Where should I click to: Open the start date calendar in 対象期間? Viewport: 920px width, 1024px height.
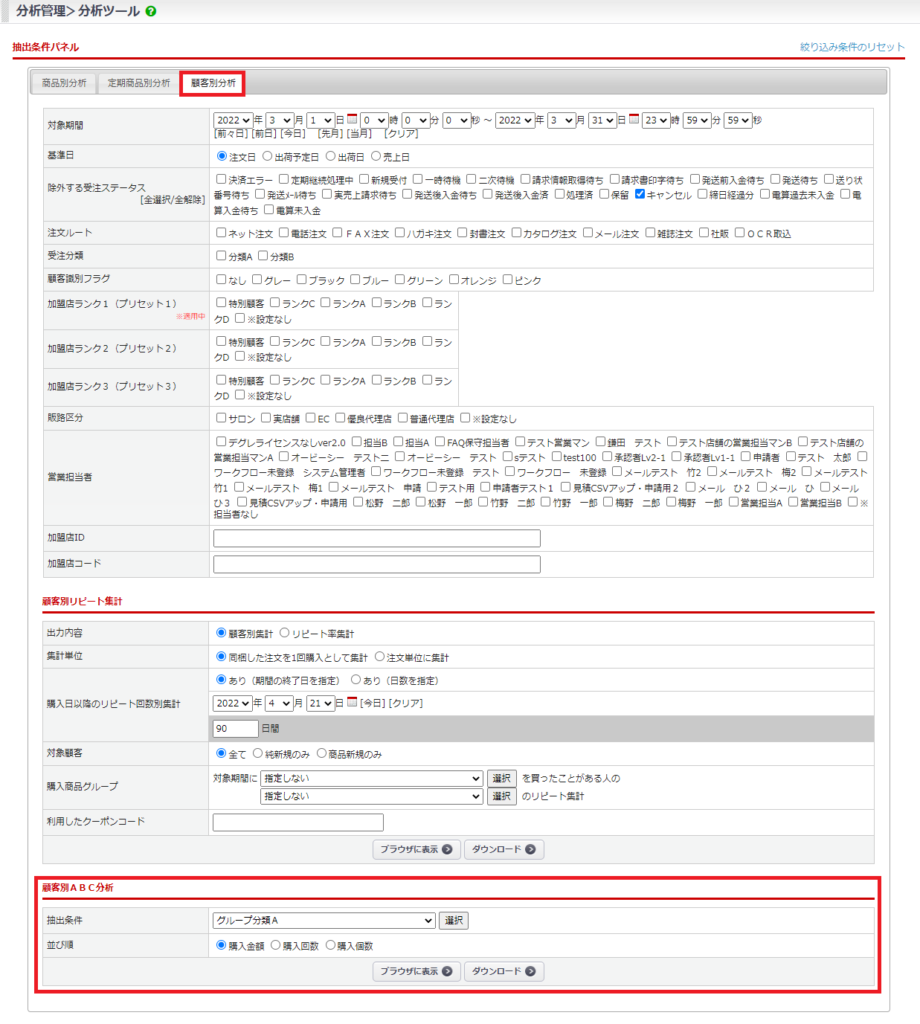(x=352, y=119)
